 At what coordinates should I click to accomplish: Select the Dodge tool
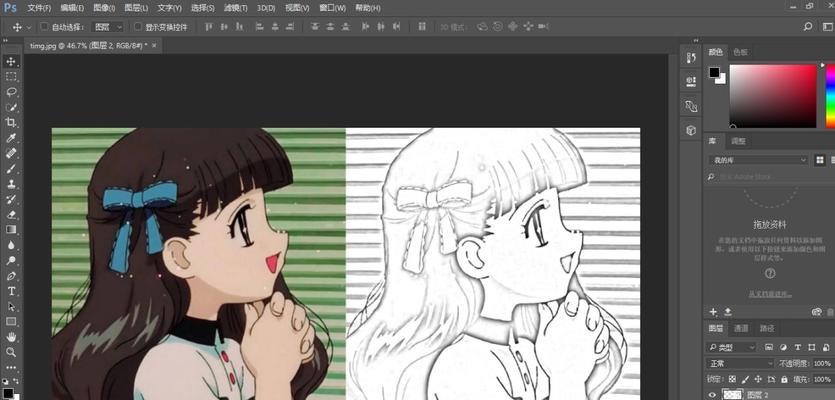point(11,260)
